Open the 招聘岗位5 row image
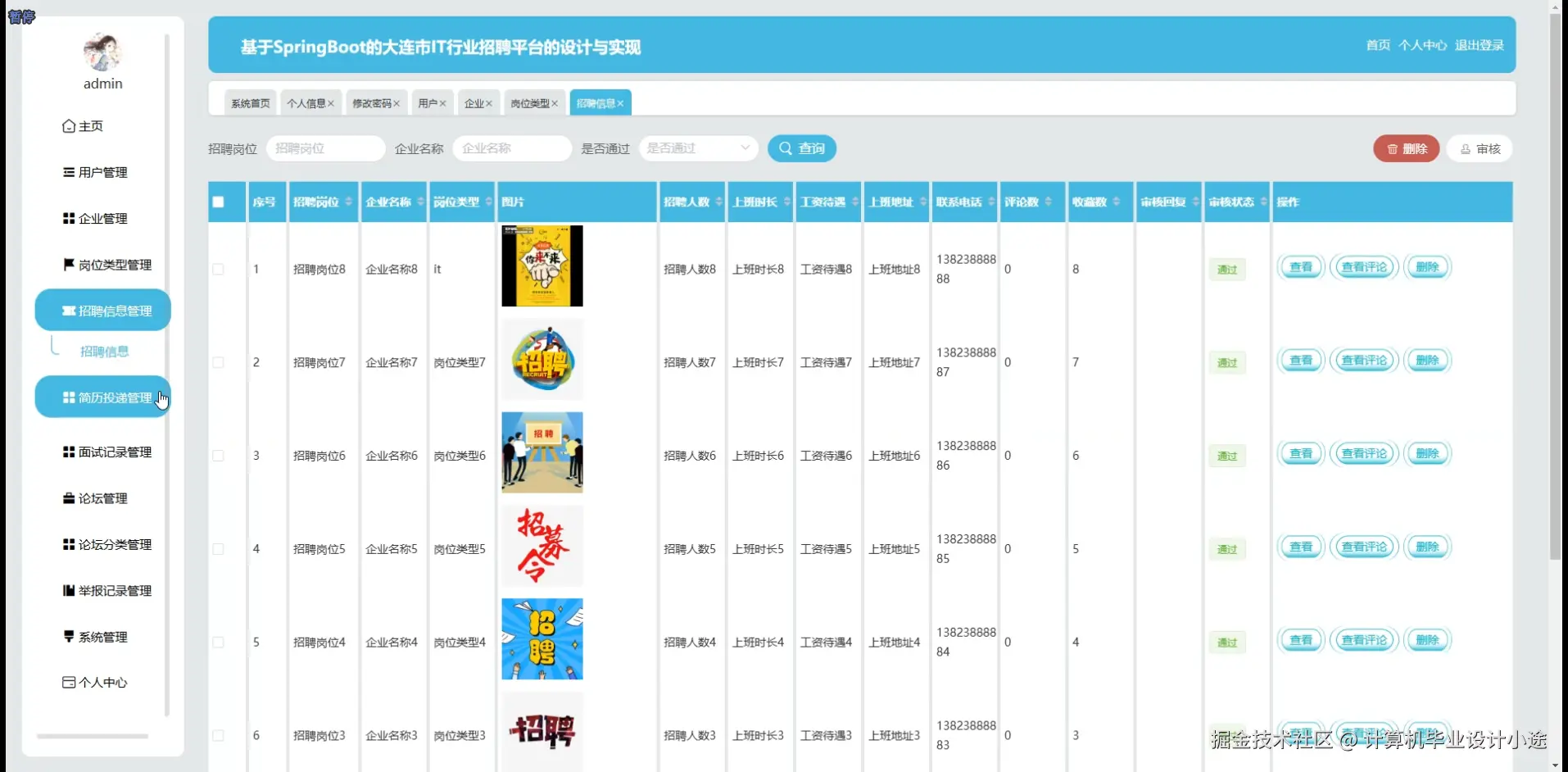The width and height of the screenshot is (1568, 772). (x=542, y=546)
